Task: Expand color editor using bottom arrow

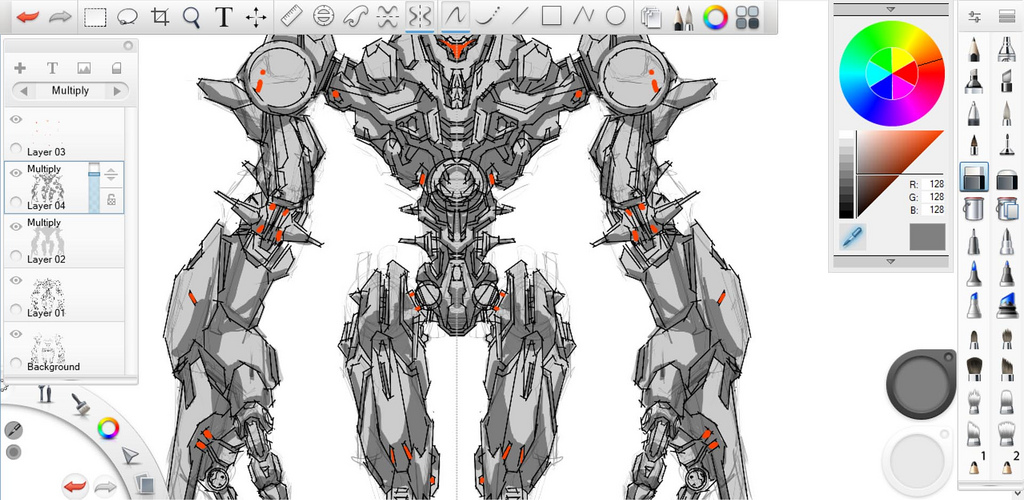Action: point(889,262)
